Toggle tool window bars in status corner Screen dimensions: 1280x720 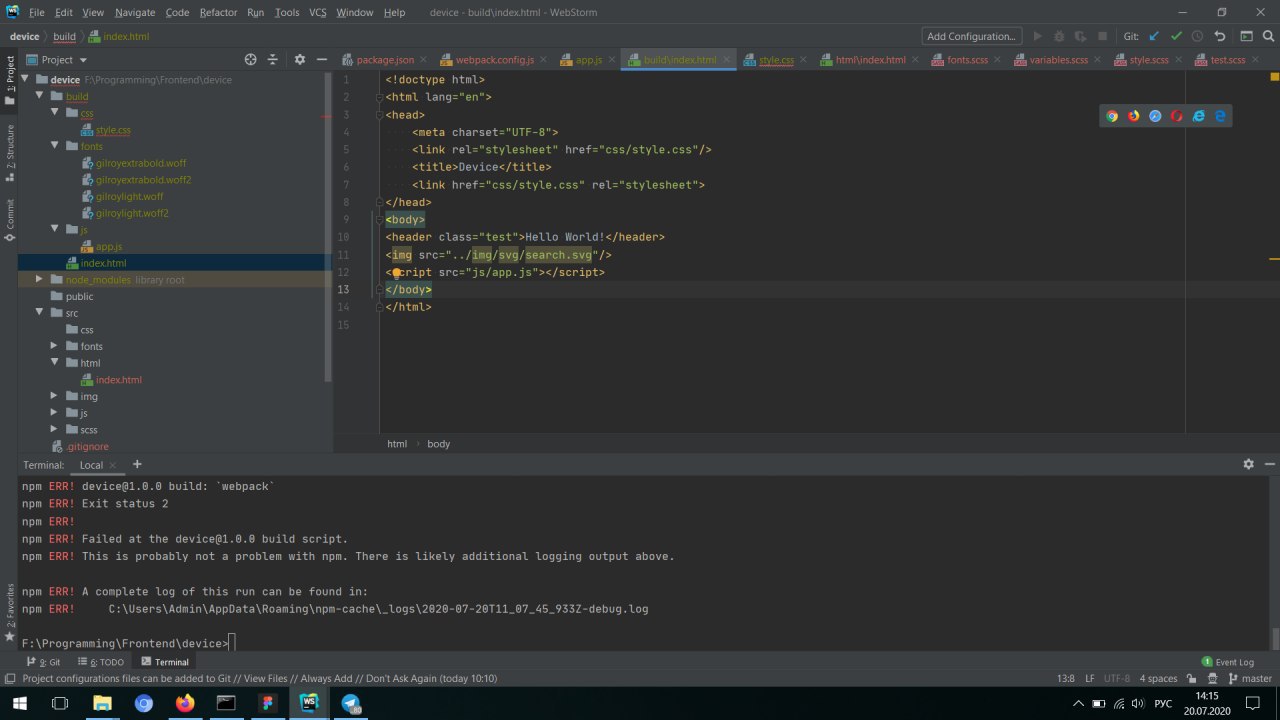coord(9,678)
